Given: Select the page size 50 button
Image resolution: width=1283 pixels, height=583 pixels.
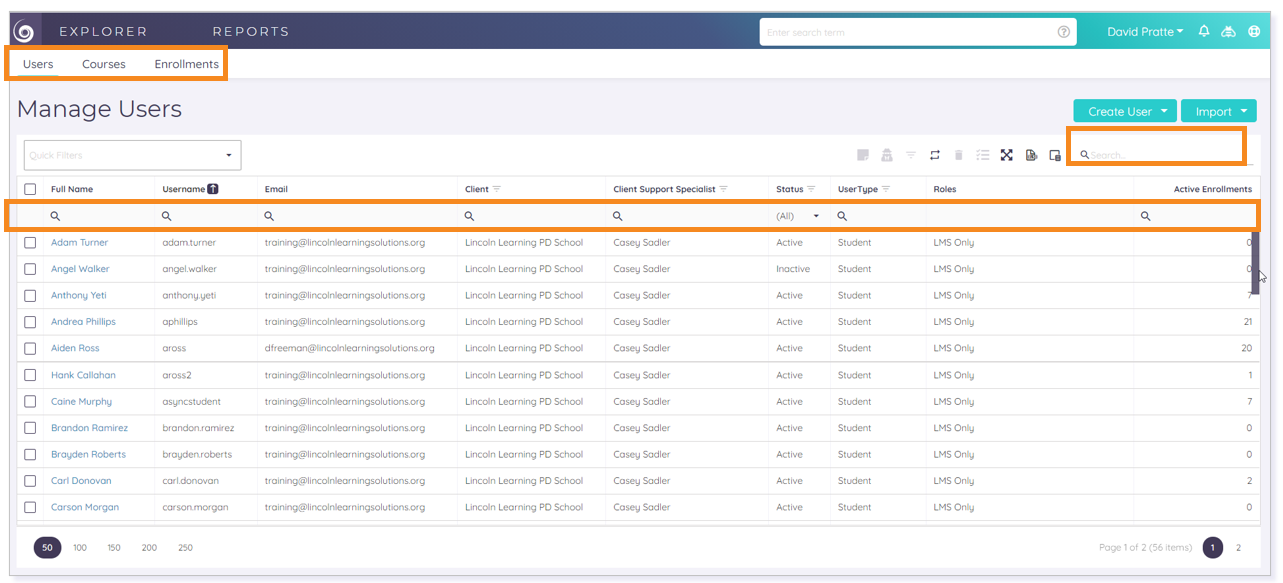Looking at the screenshot, I should (x=47, y=548).
